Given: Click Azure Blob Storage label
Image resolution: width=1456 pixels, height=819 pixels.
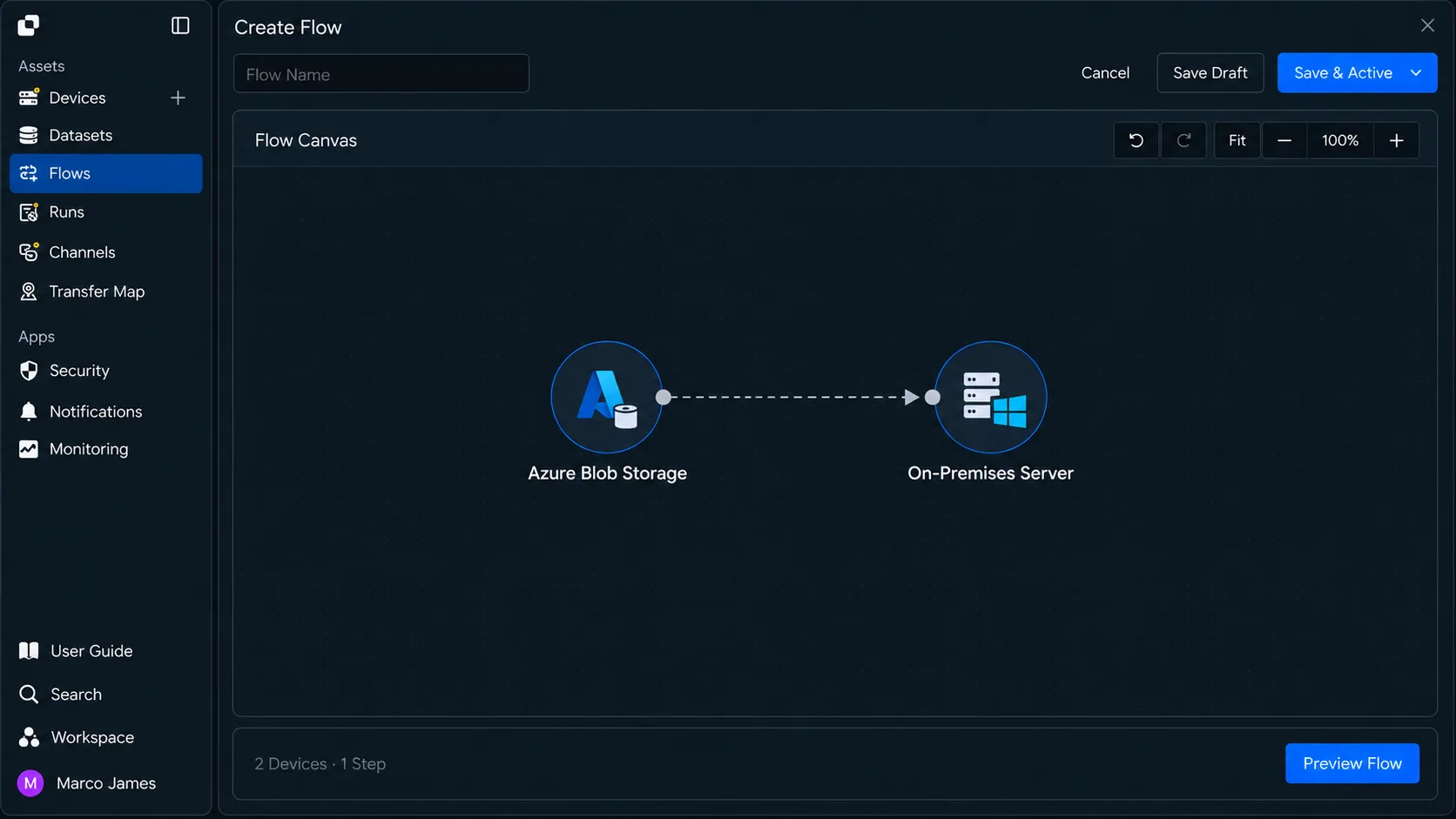Looking at the screenshot, I should click(x=607, y=473).
